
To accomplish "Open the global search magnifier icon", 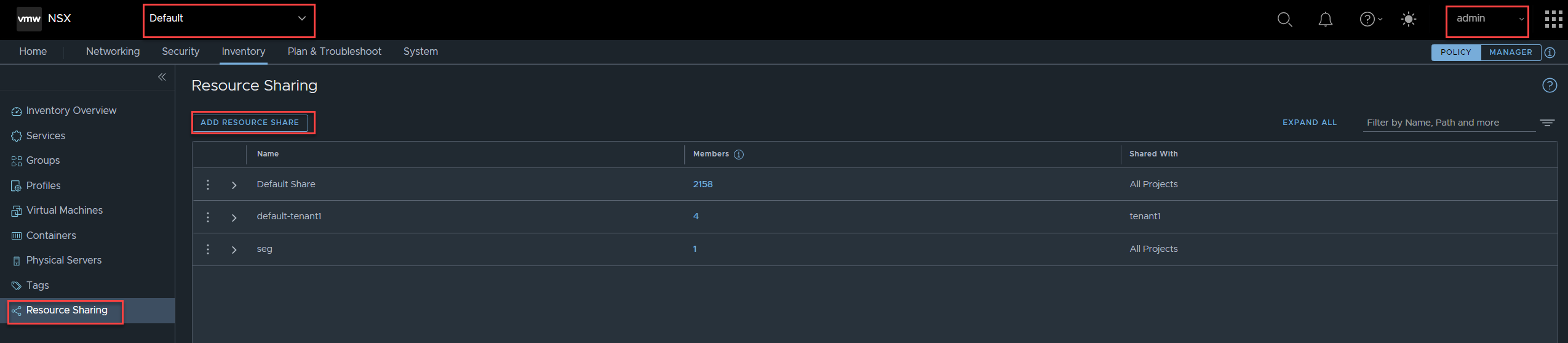I will tap(1284, 20).
